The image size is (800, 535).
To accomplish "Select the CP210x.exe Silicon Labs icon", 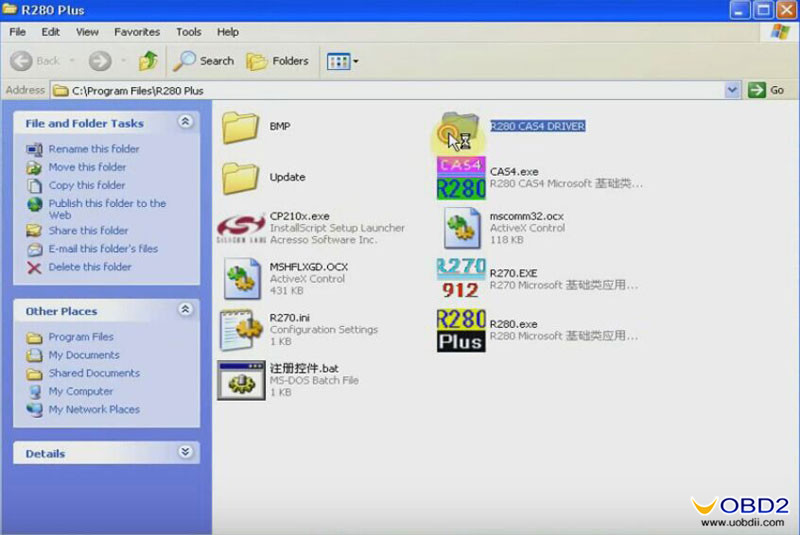I will pos(241,228).
